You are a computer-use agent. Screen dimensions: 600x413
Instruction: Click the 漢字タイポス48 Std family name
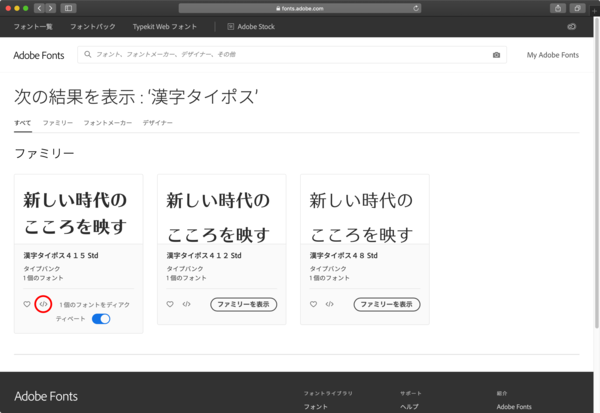(x=344, y=255)
